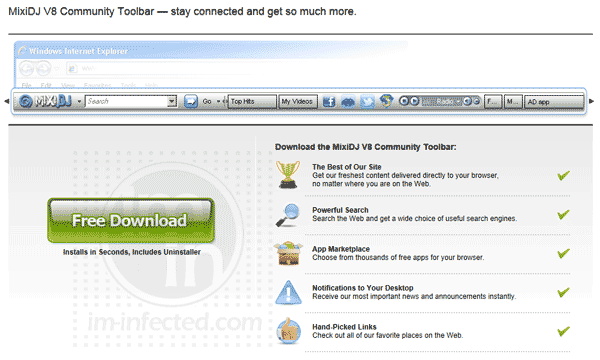Click 'Choose from thousands of free apps' description
Viewport: 600px width, 360px height.
[398, 257]
